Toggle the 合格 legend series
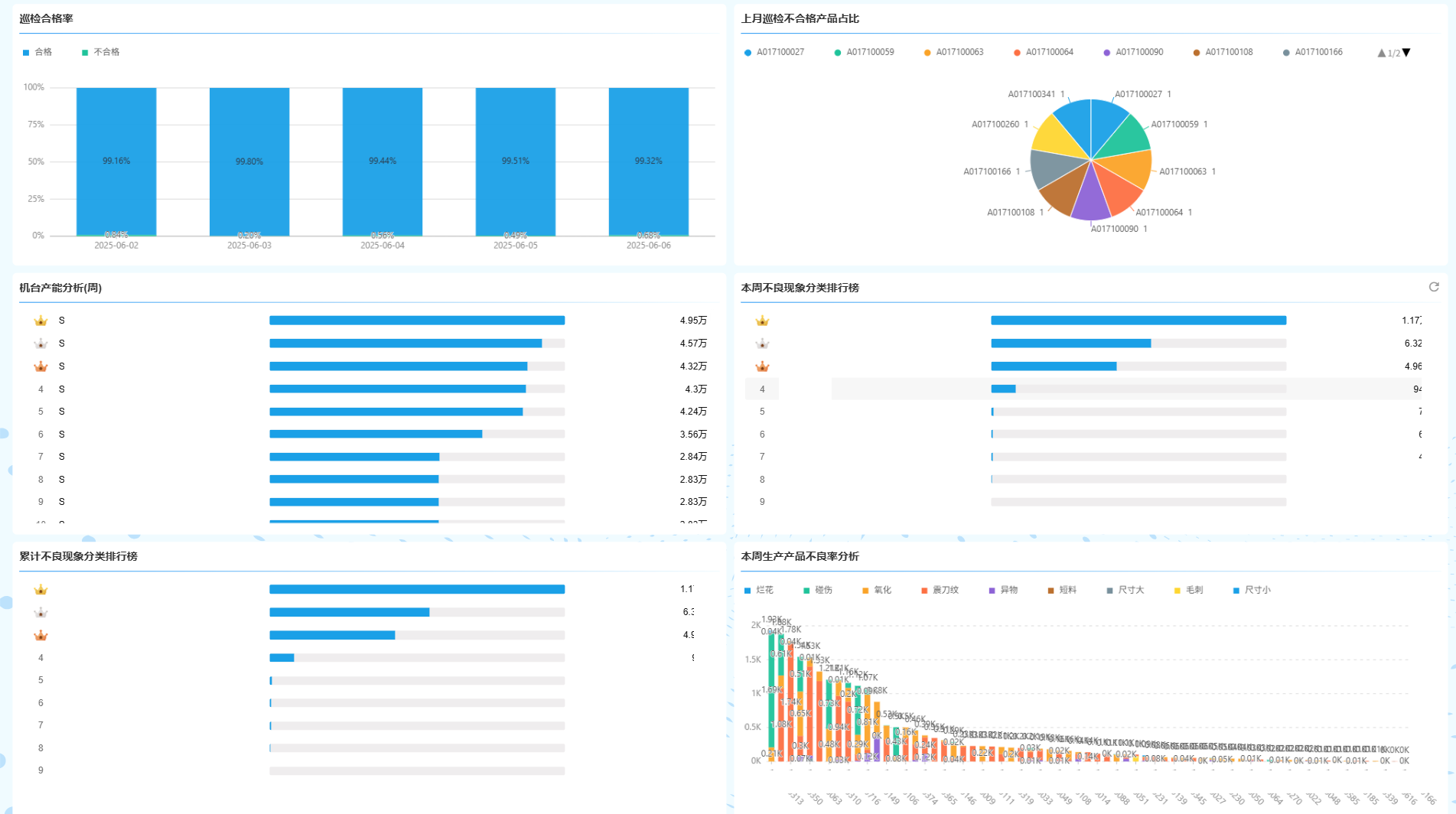The height and width of the screenshot is (814, 1456). 37,52
